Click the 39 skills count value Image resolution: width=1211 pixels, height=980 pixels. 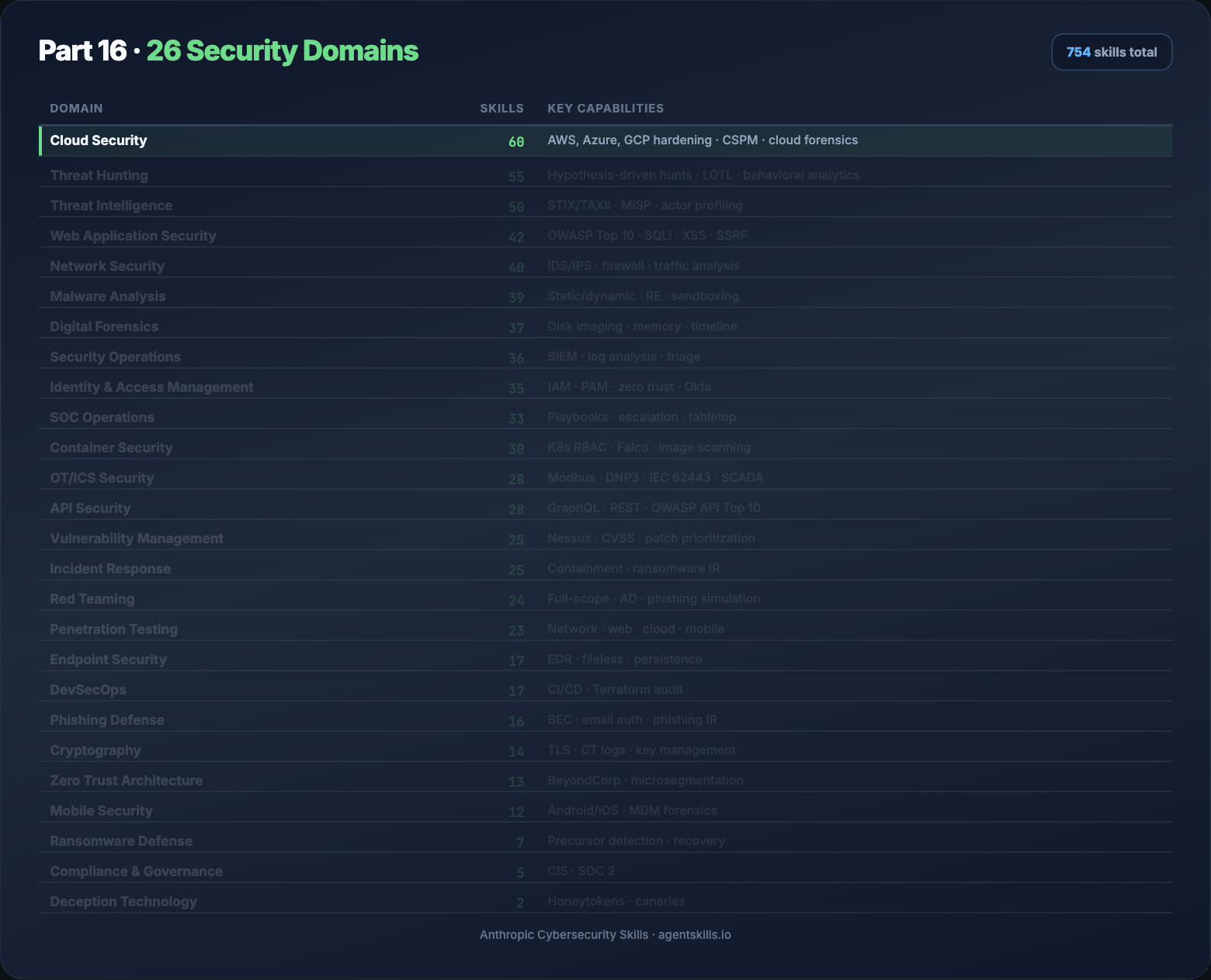(516, 298)
